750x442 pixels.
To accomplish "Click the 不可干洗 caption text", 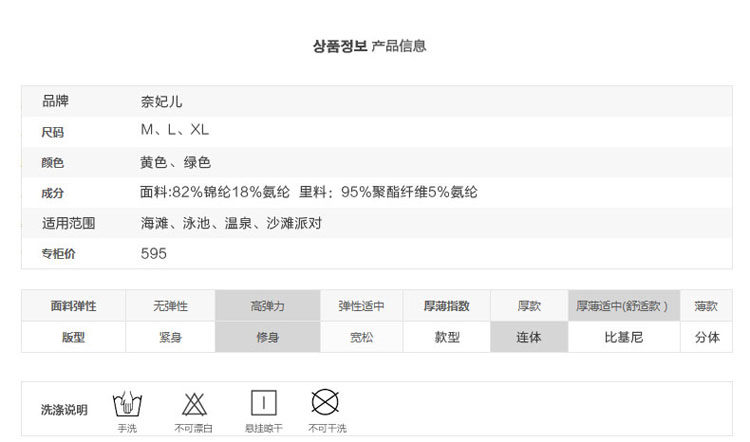I will pos(327,429).
